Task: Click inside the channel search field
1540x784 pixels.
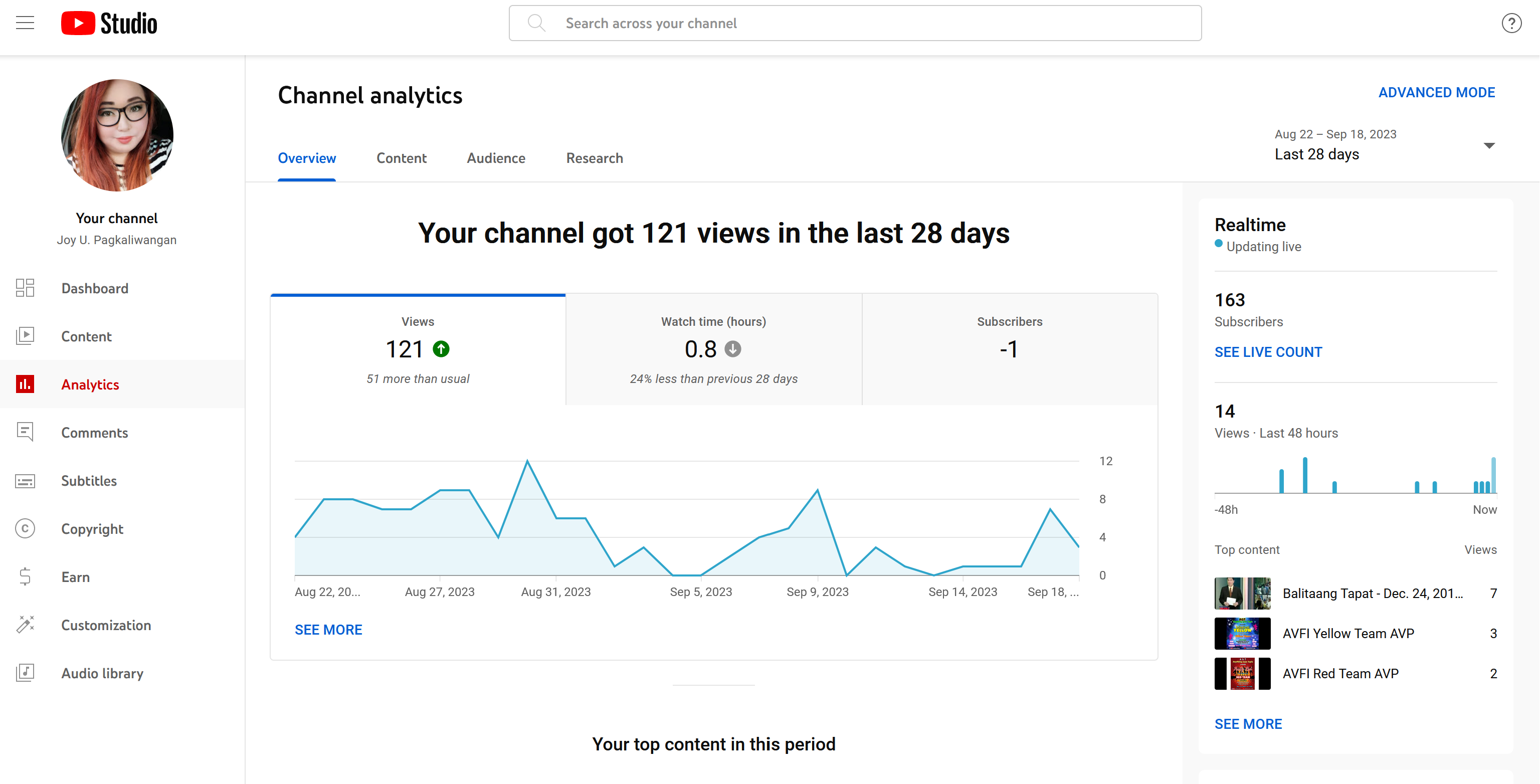Action: 855,24
